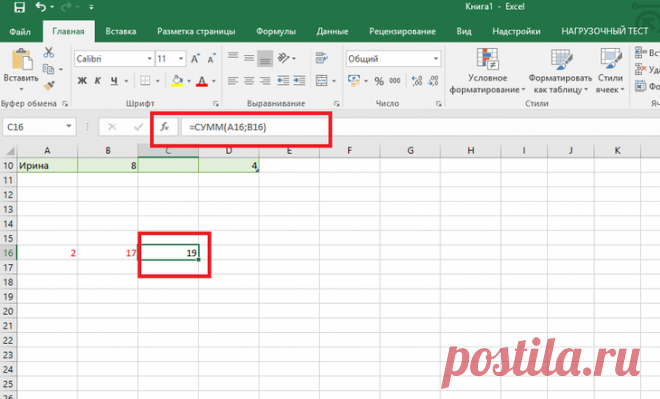The height and width of the screenshot is (399, 660).
Task: Click the Insert Function fx icon
Action: click(165, 126)
